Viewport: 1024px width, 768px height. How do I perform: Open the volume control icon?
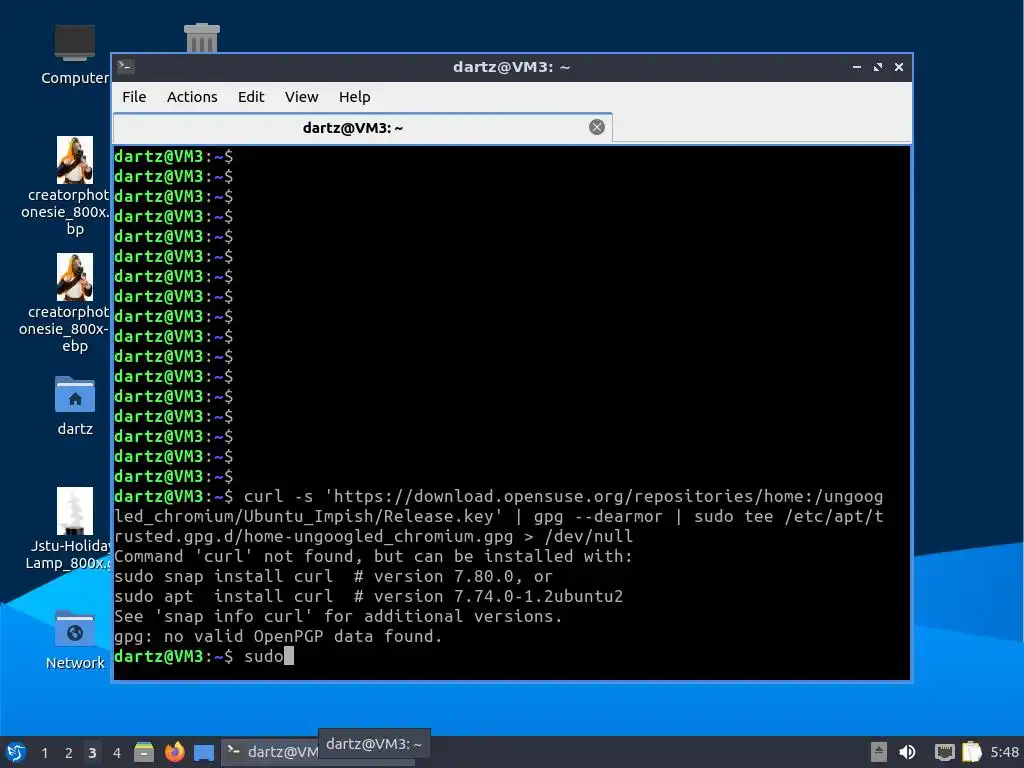click(907, 752)
